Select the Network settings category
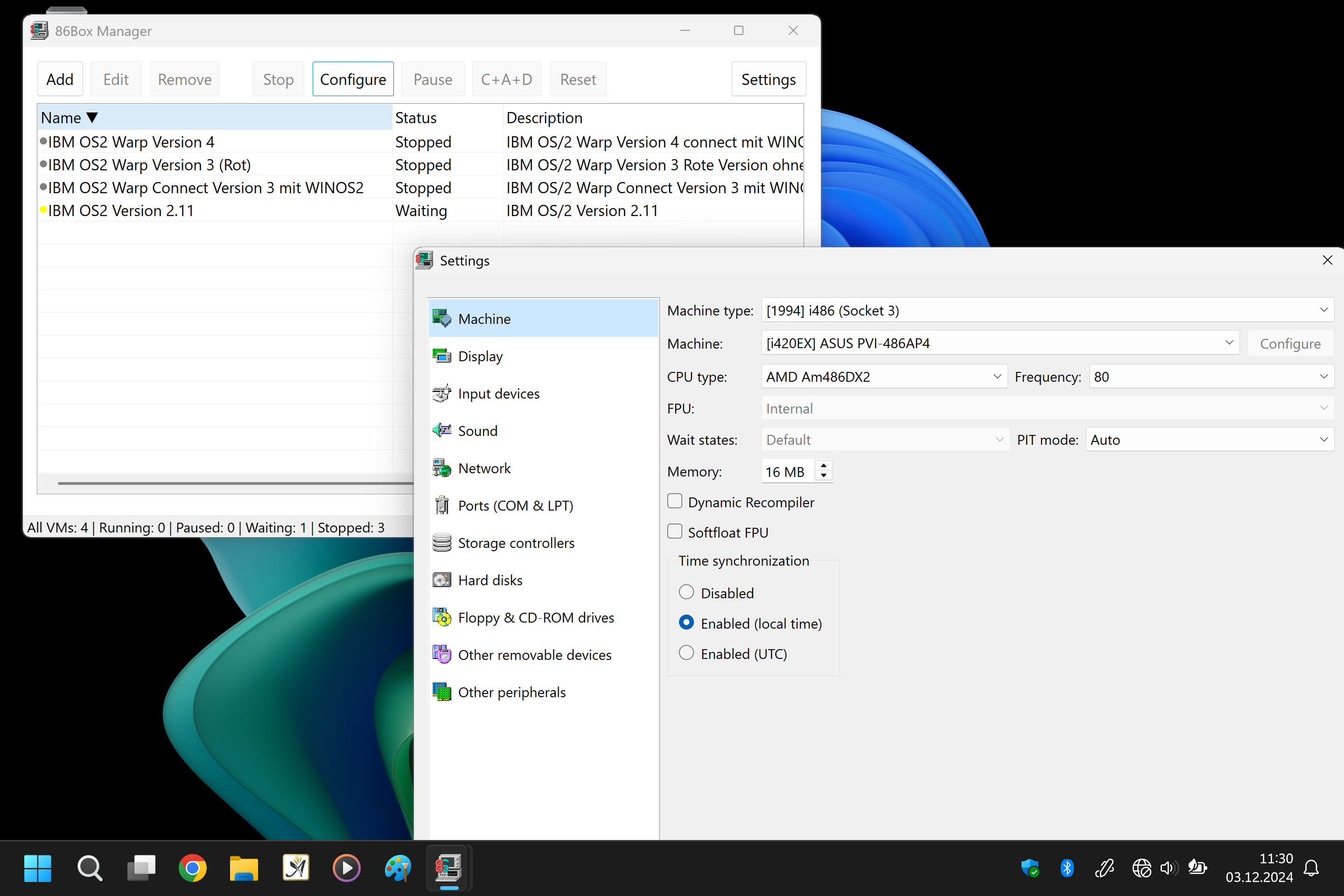This screenshot has height=896, width=1344. 543,468
